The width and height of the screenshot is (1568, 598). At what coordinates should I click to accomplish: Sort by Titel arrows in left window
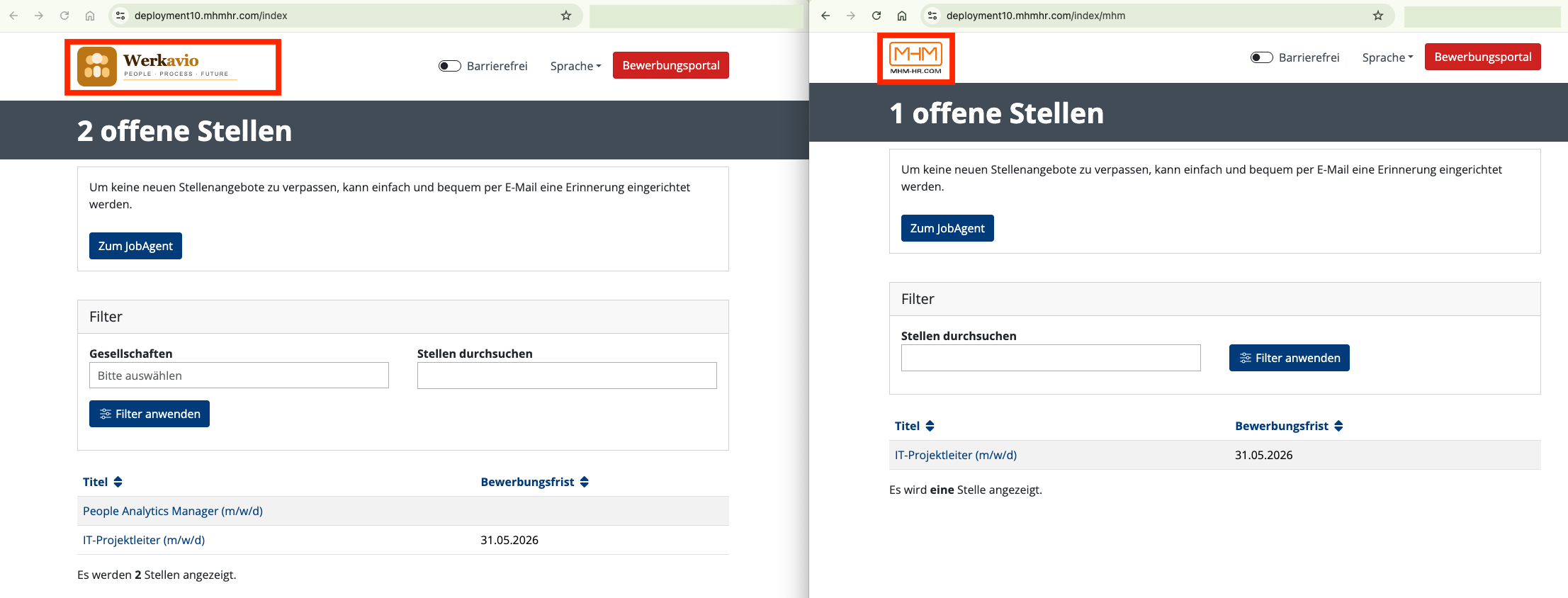[118, 482]
